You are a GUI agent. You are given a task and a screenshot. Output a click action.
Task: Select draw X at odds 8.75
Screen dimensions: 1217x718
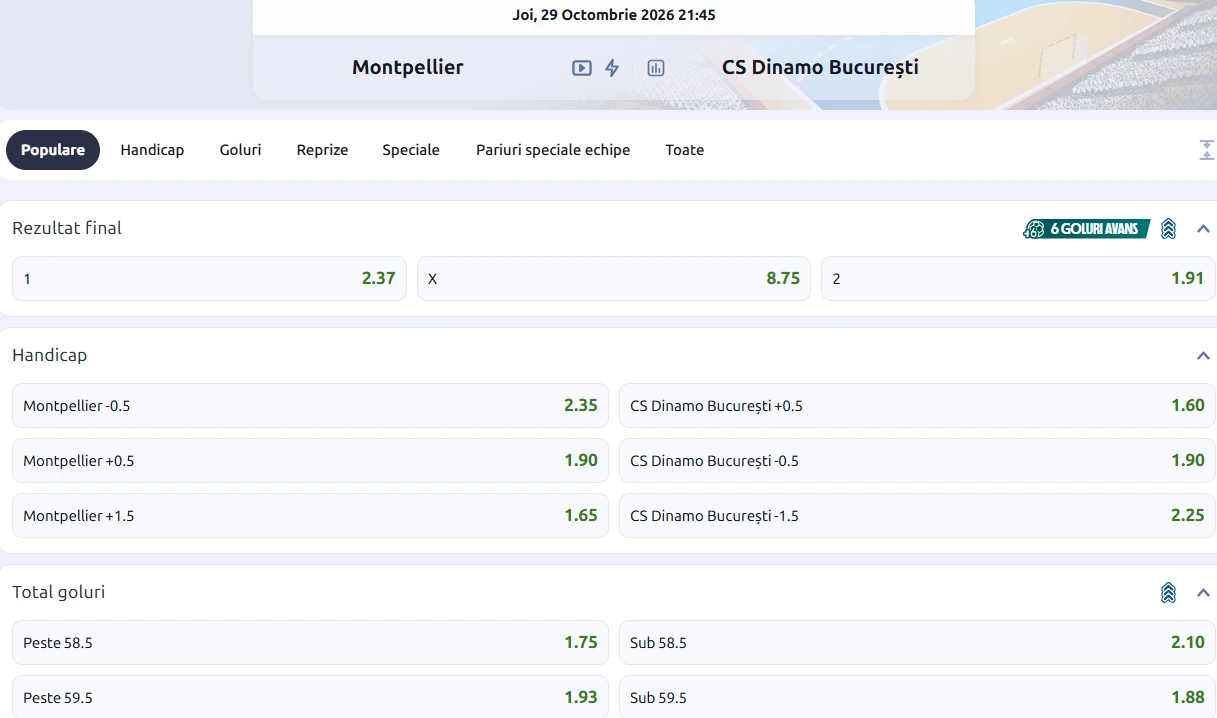pyautogui.click(x=614, y=279)
